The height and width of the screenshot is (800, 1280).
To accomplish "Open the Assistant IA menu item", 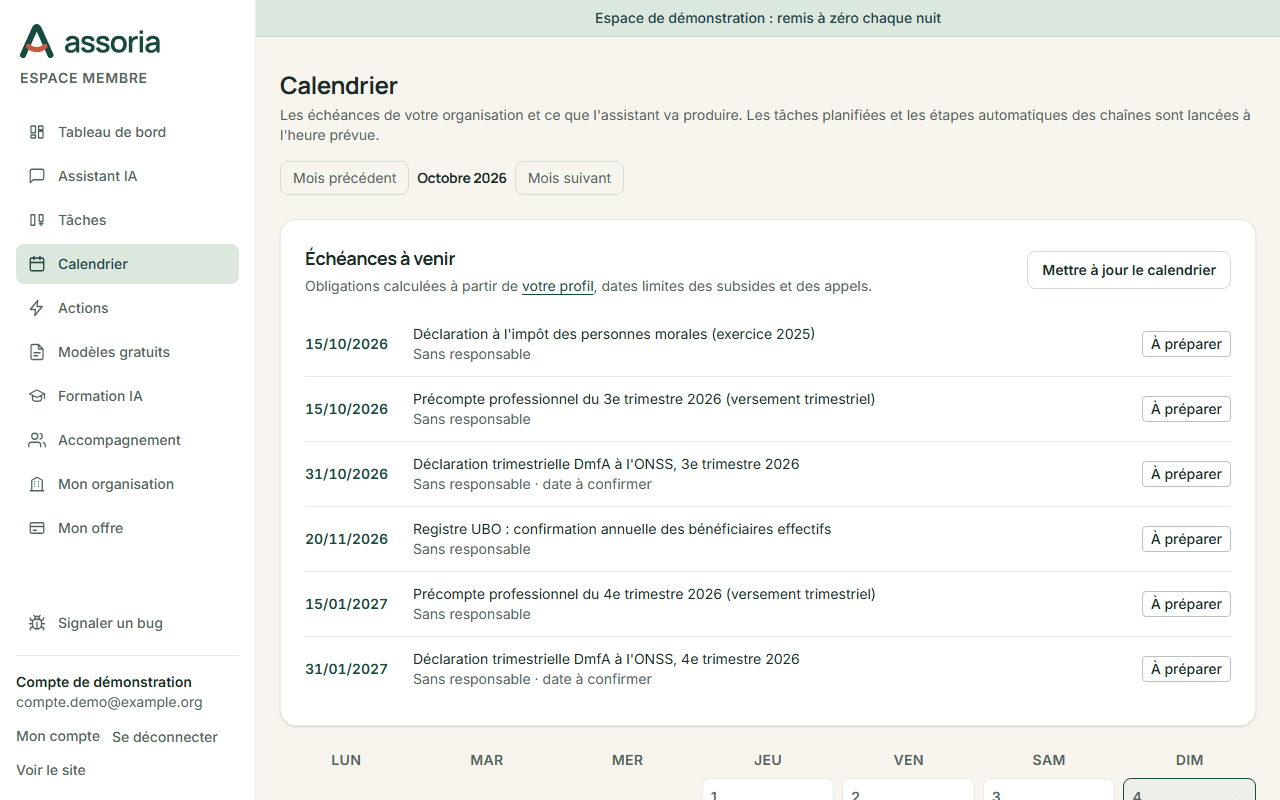I will tap(127, 176).
